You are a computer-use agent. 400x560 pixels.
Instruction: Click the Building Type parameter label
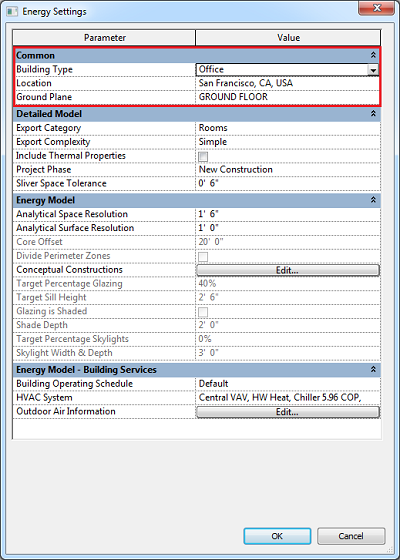(44, 70)
